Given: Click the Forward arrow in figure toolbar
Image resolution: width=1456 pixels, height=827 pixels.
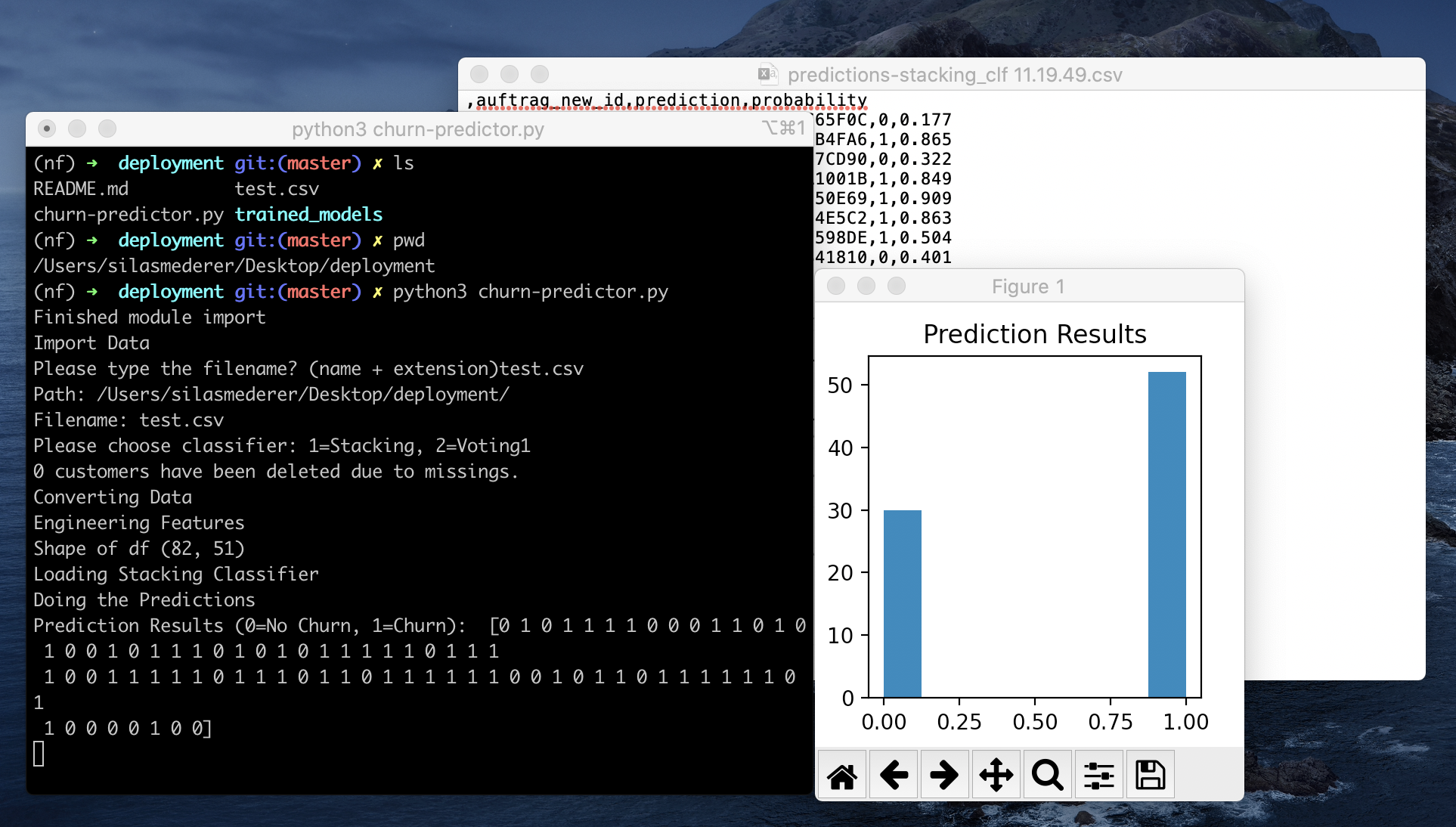Looking at the screenshot, I should point(944,775).
